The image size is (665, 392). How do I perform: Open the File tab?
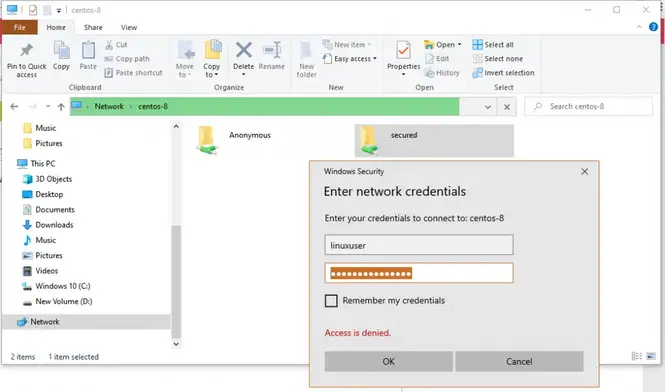click(x=20, y=27)
